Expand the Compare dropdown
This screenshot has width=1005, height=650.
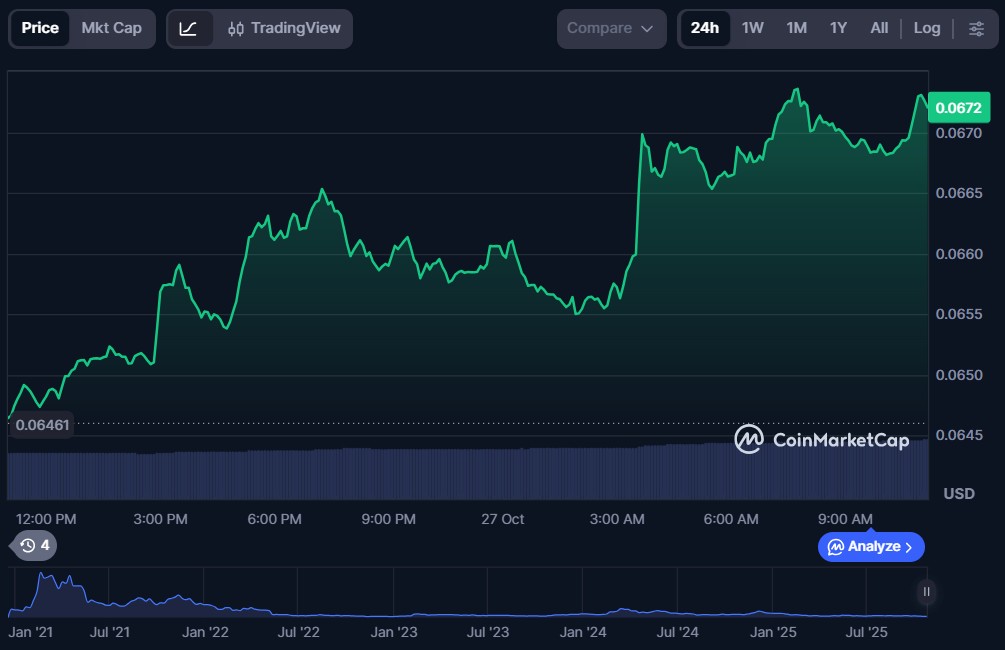(611, 28)
